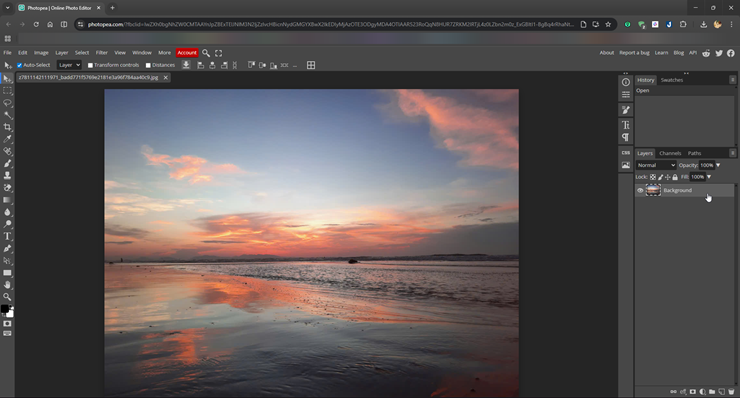
Task: Click the background white color swatch
Action: click(x=10, y=314)
